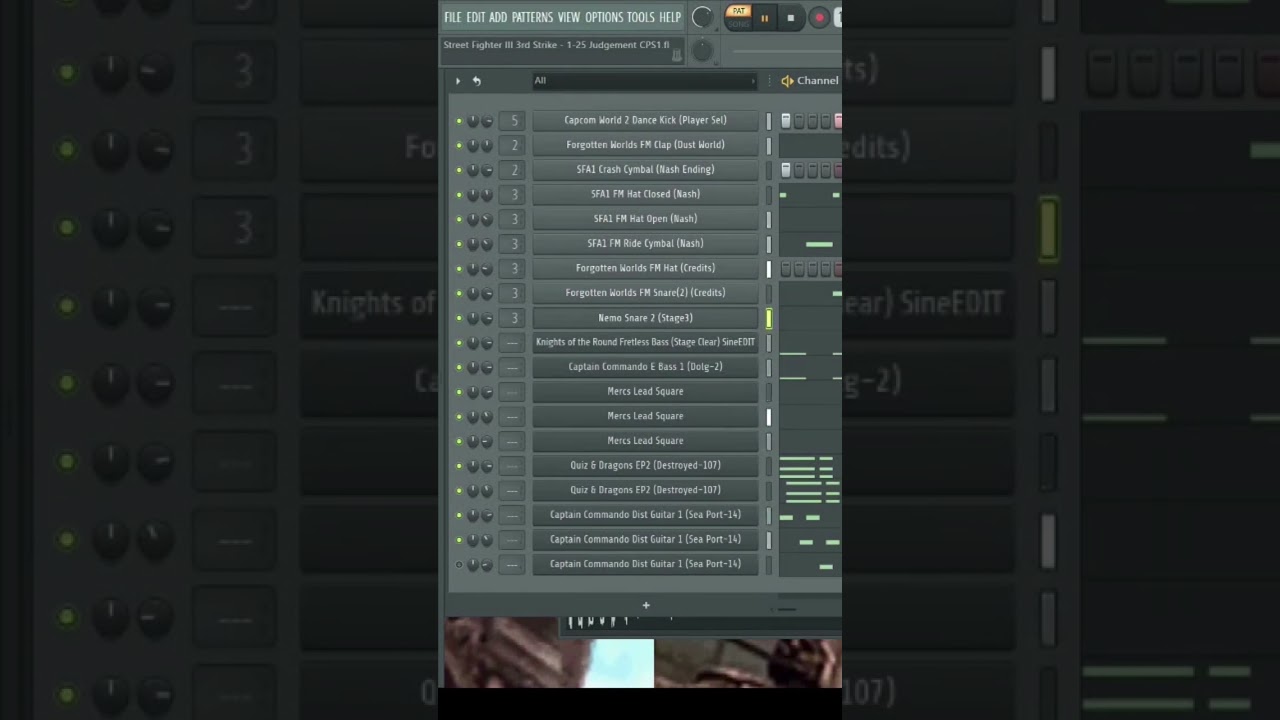
Task: Open the VIEW menu
Action: (569, 17)
